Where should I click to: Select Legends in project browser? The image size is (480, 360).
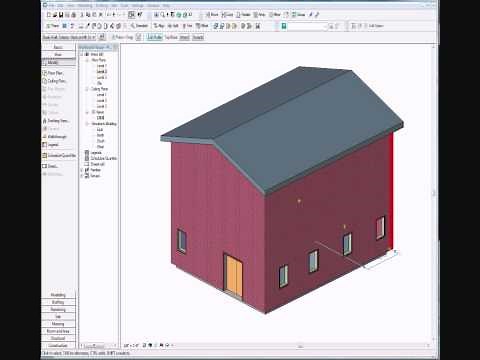[x=96, y=153]
